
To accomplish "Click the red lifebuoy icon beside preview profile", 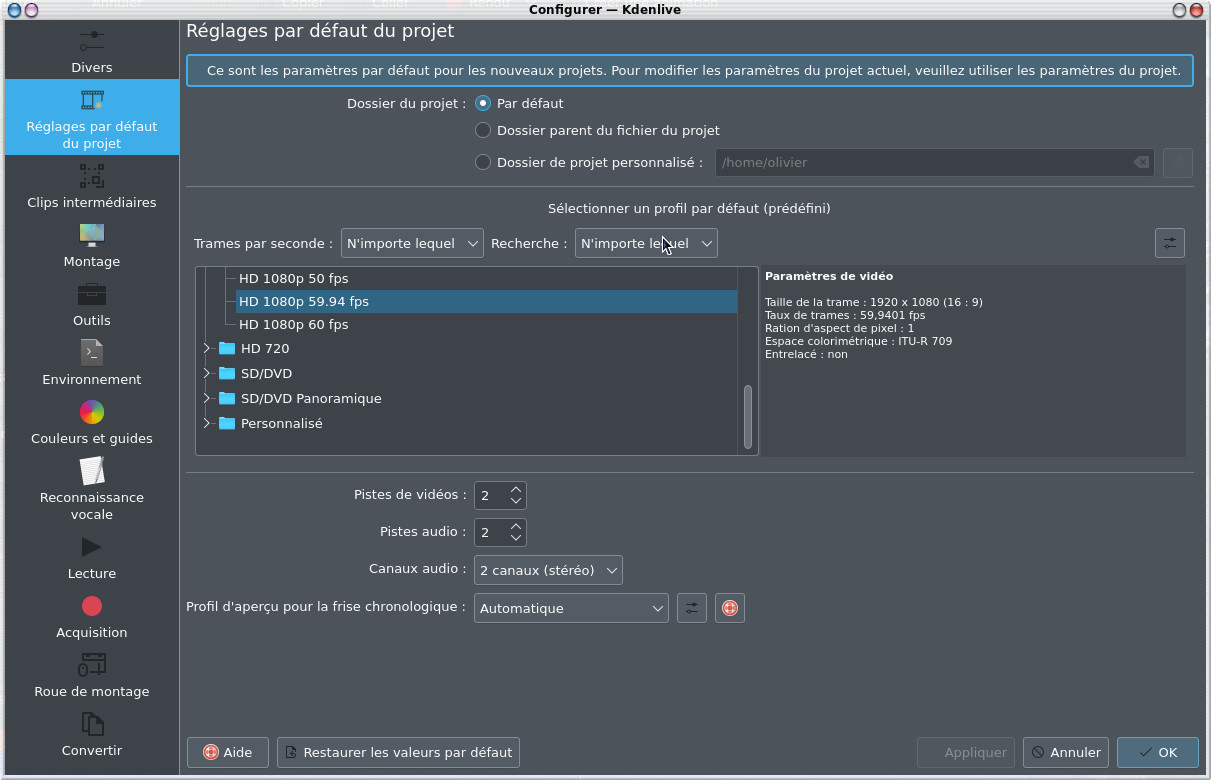I will click(730, 608).
